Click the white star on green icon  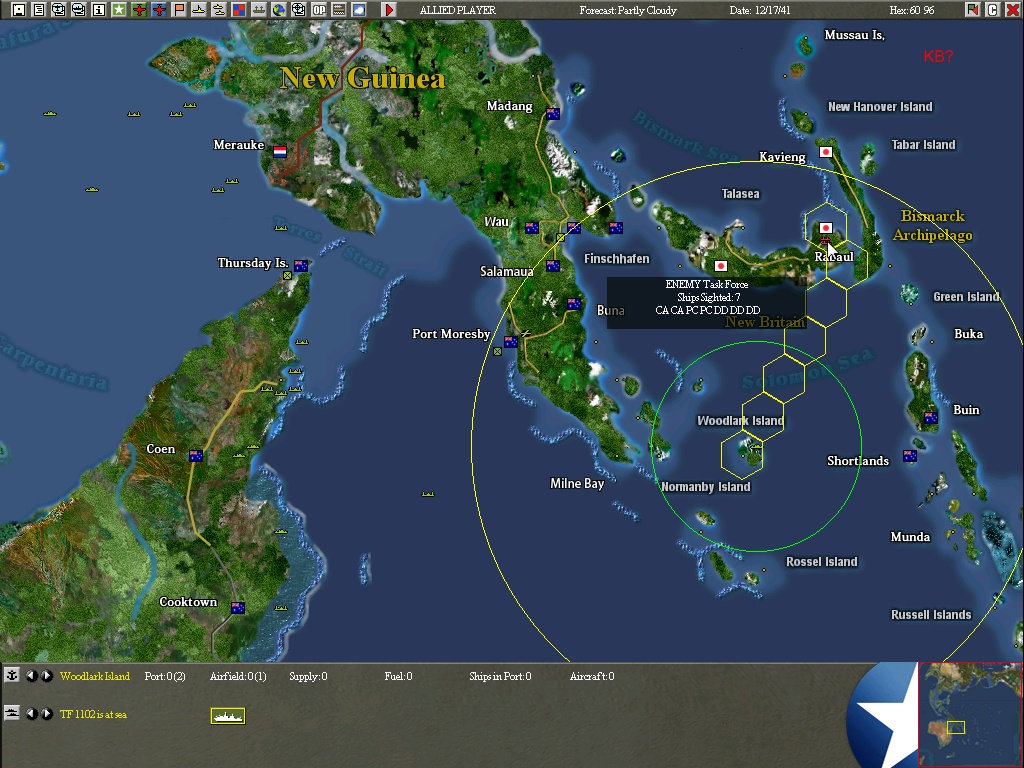(118, 10)
